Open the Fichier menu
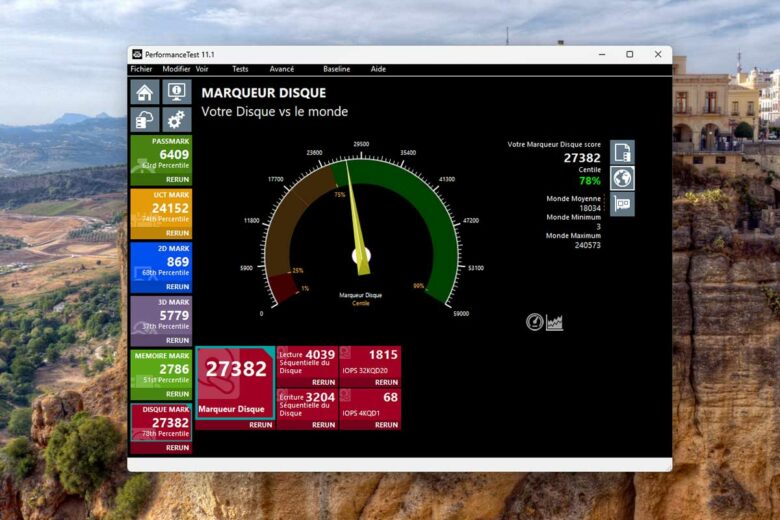Screen dimensions: 780x520 141,69
